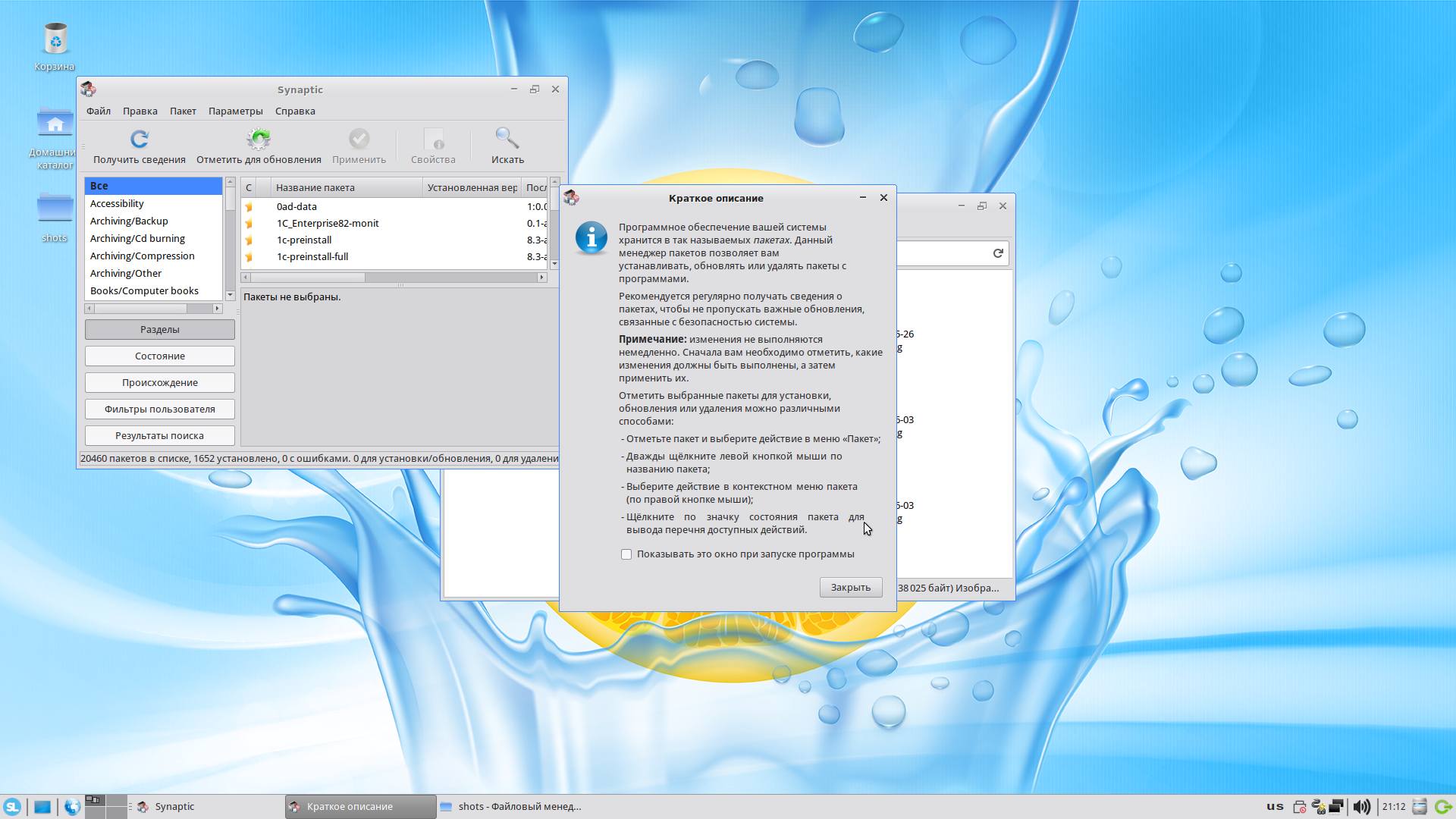Viewport: 1456px width, 819px height.
Task: Toggle 'Show this window at startup' checkbox
Action: point(626,554)
